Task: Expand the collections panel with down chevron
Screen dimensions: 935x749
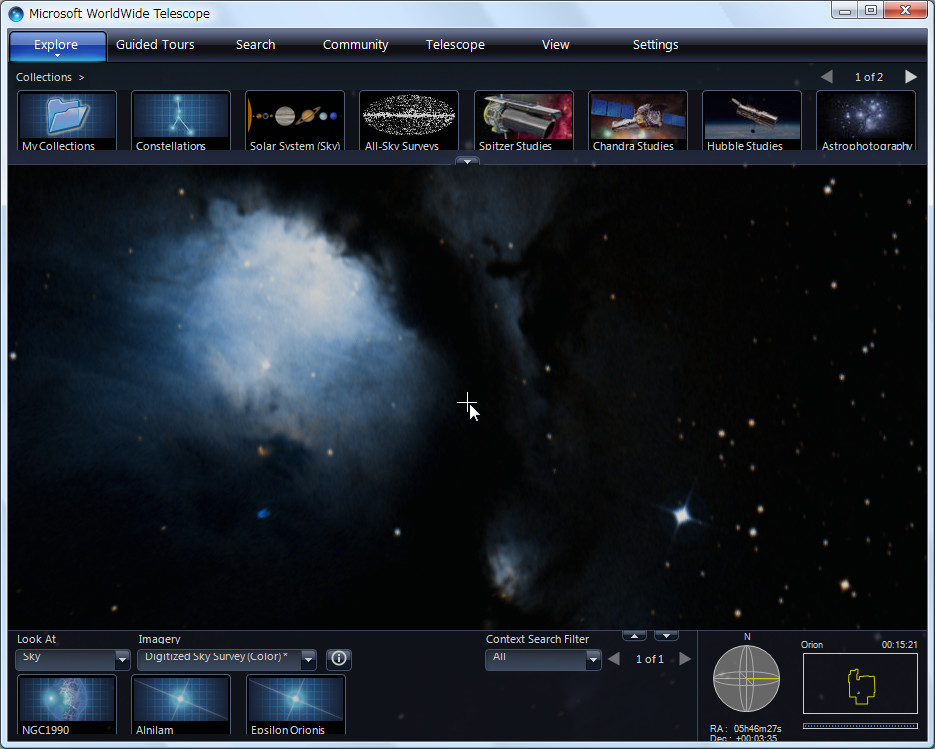Action: tap(468, 161)
